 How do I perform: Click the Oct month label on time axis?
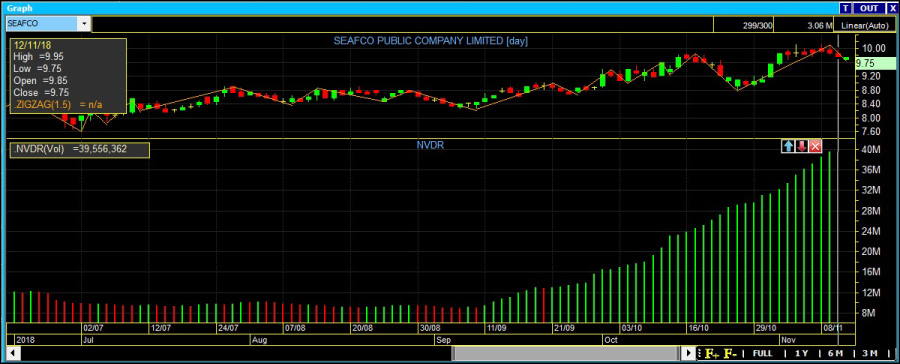pos(611,339)
